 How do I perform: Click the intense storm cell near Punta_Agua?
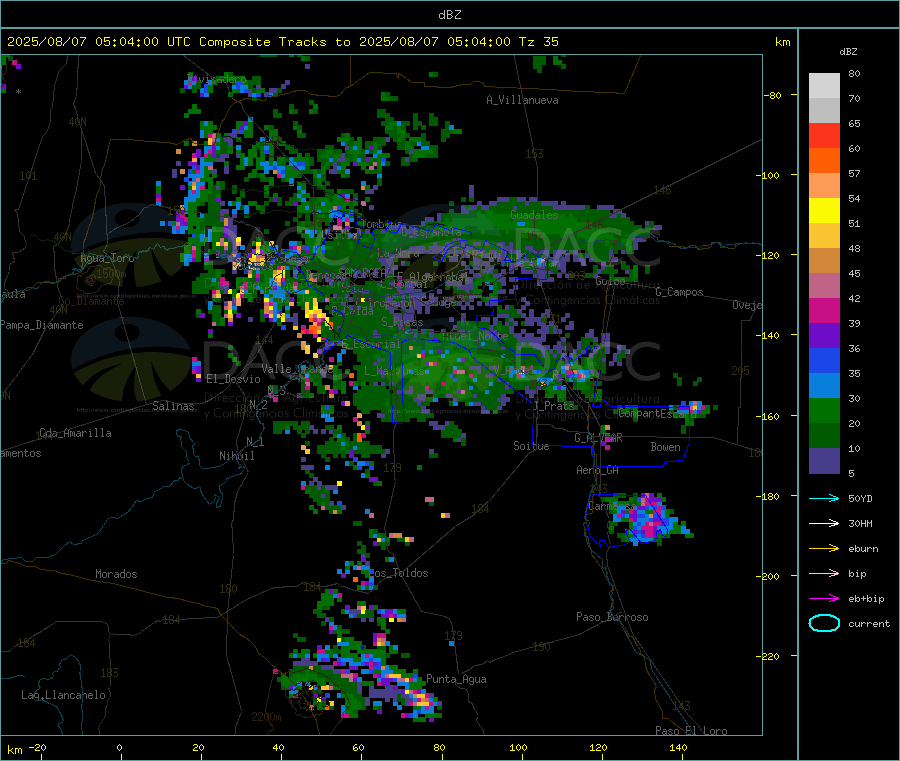pyautogui.click(x=422, y=700)
